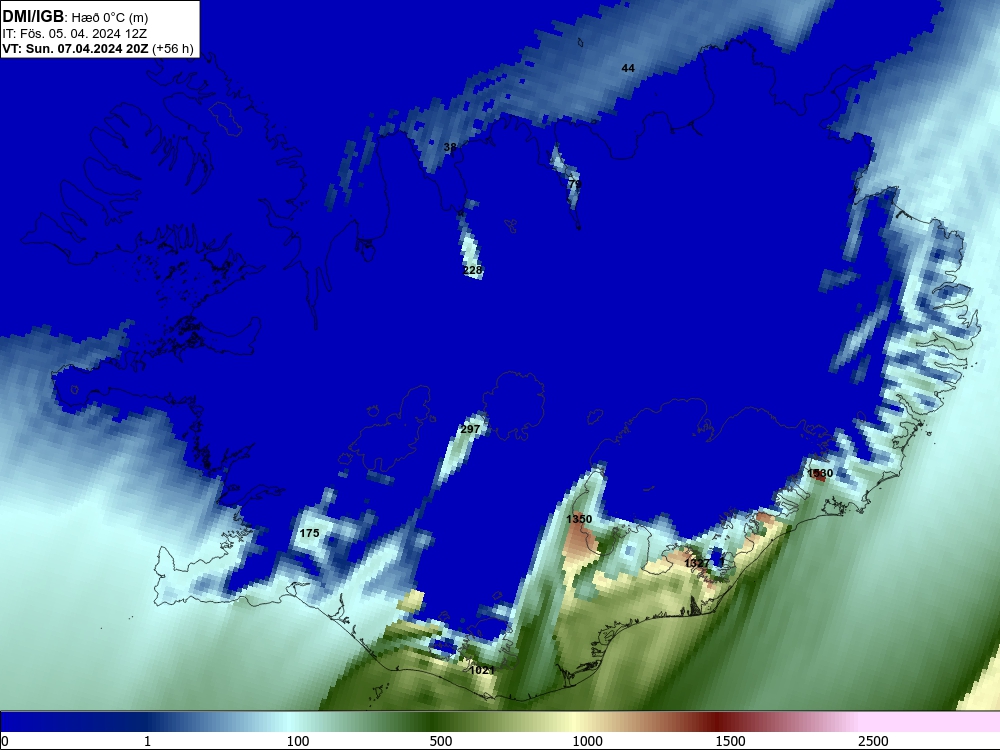
Task: Click the 2500 label on the color scale
Action: (873, 741)
